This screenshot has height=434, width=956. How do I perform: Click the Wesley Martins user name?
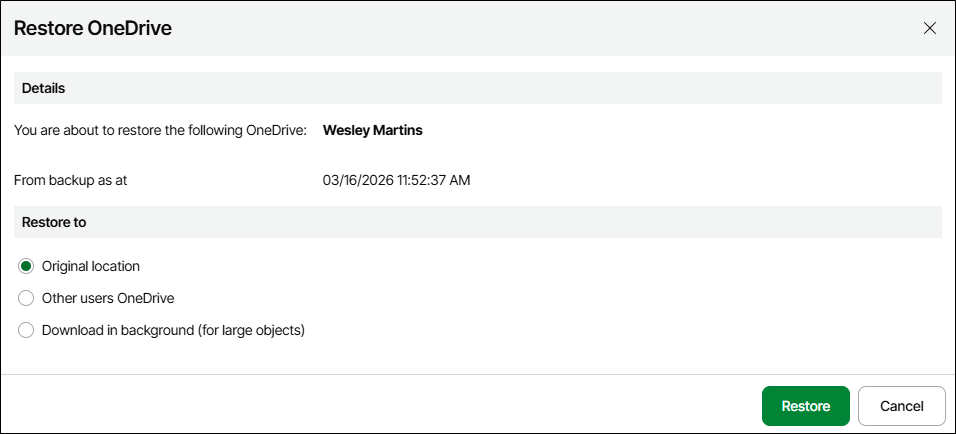tap(372, 130)
